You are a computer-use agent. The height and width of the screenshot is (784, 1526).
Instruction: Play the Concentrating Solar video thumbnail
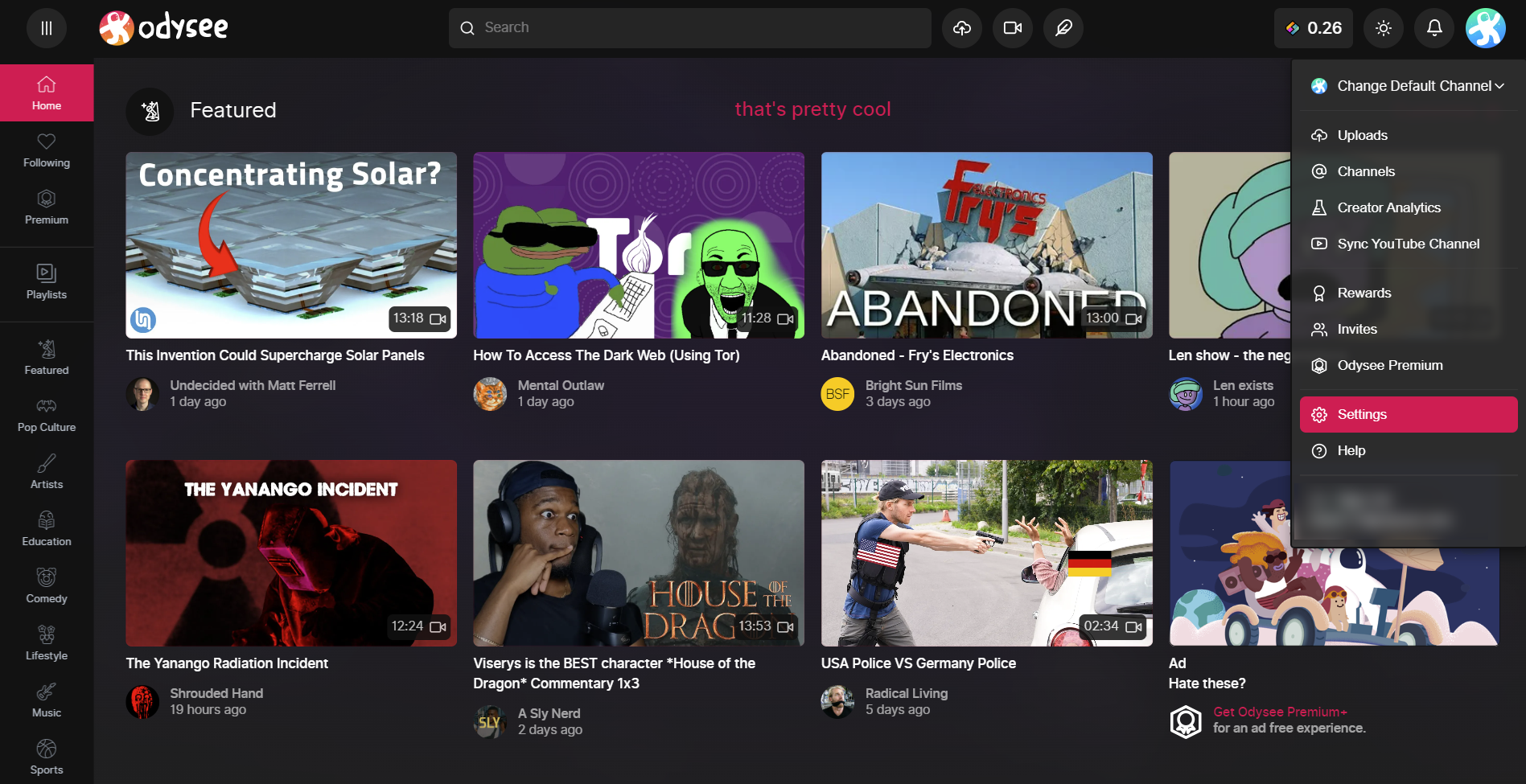coord(291,245)
